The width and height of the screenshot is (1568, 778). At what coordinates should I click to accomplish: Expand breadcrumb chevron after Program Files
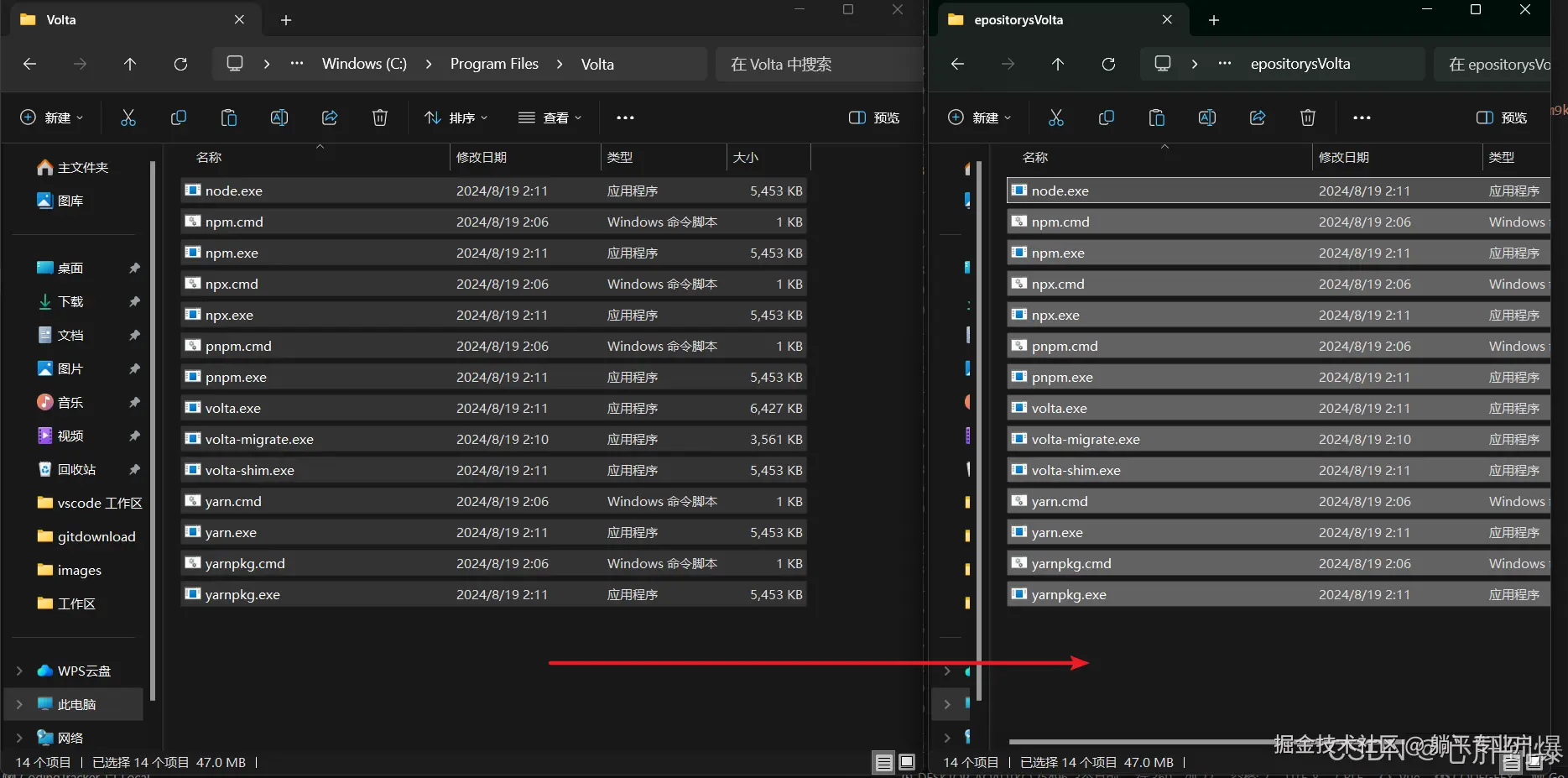(560, 64)
